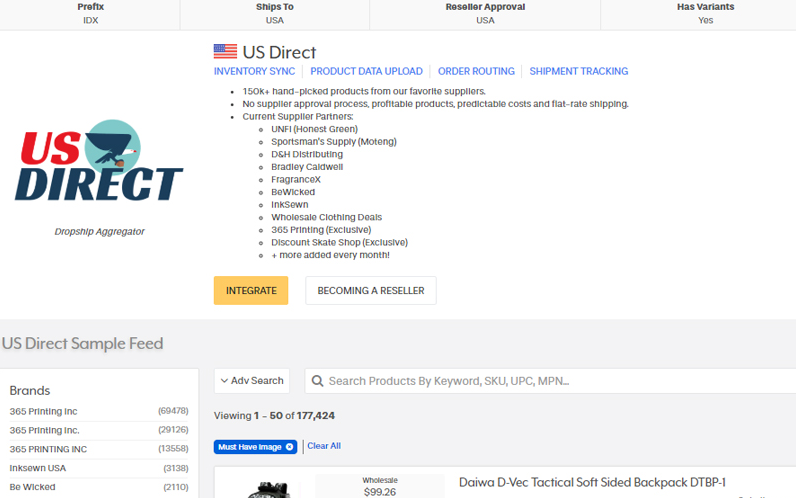Click the Prefix IDX header cell
Screen dimensions: 796x498
90,14
